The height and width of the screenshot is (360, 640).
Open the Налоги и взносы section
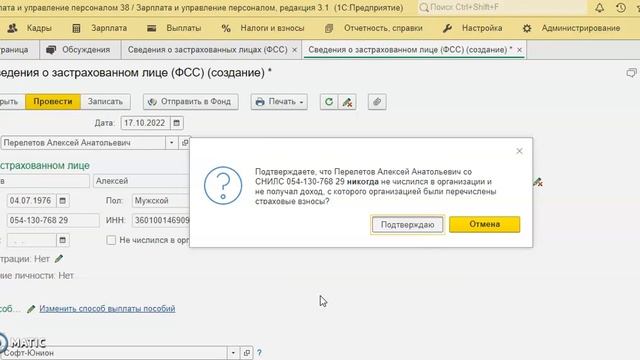coord(263,28)
